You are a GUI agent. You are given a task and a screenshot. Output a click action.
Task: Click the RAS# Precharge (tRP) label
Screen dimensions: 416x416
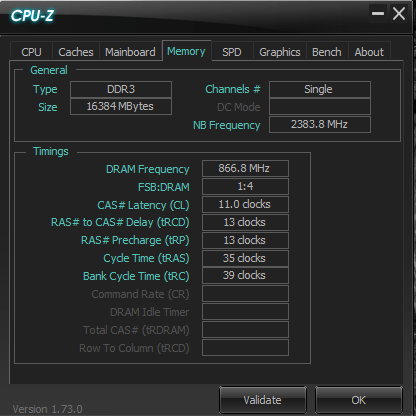click(135, 240)
